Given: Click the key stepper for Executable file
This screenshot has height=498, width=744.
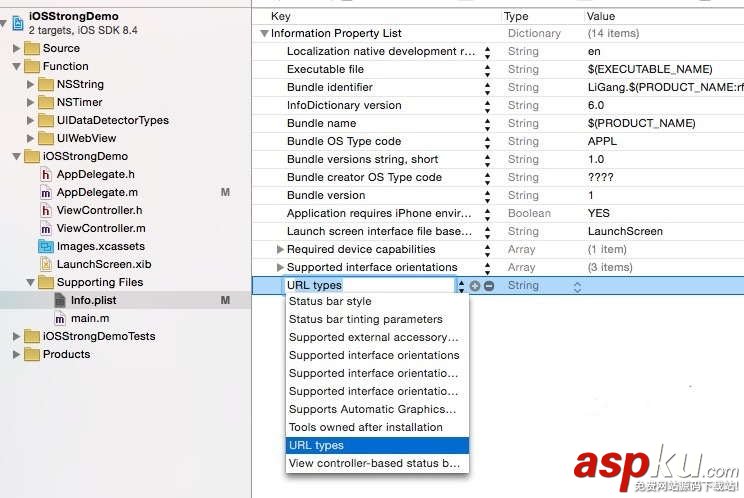Looking at the screenshot, I should pyautogui.click(x=487, y=70).
